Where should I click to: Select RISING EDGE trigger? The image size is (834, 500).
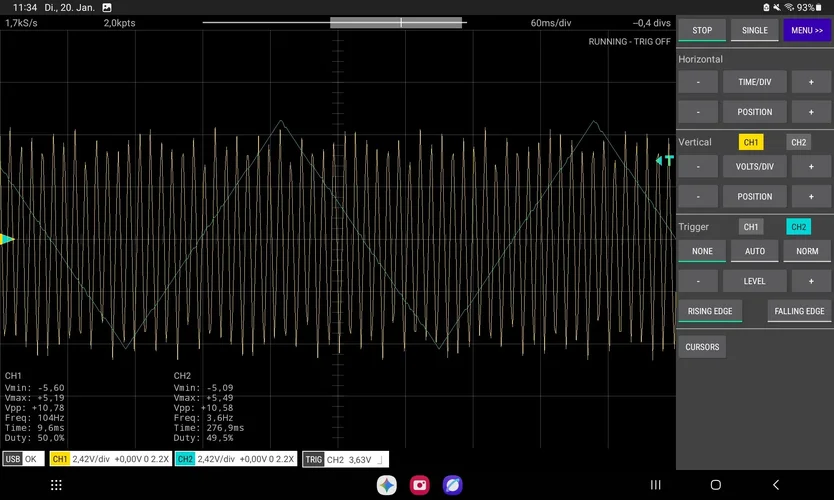710,311
